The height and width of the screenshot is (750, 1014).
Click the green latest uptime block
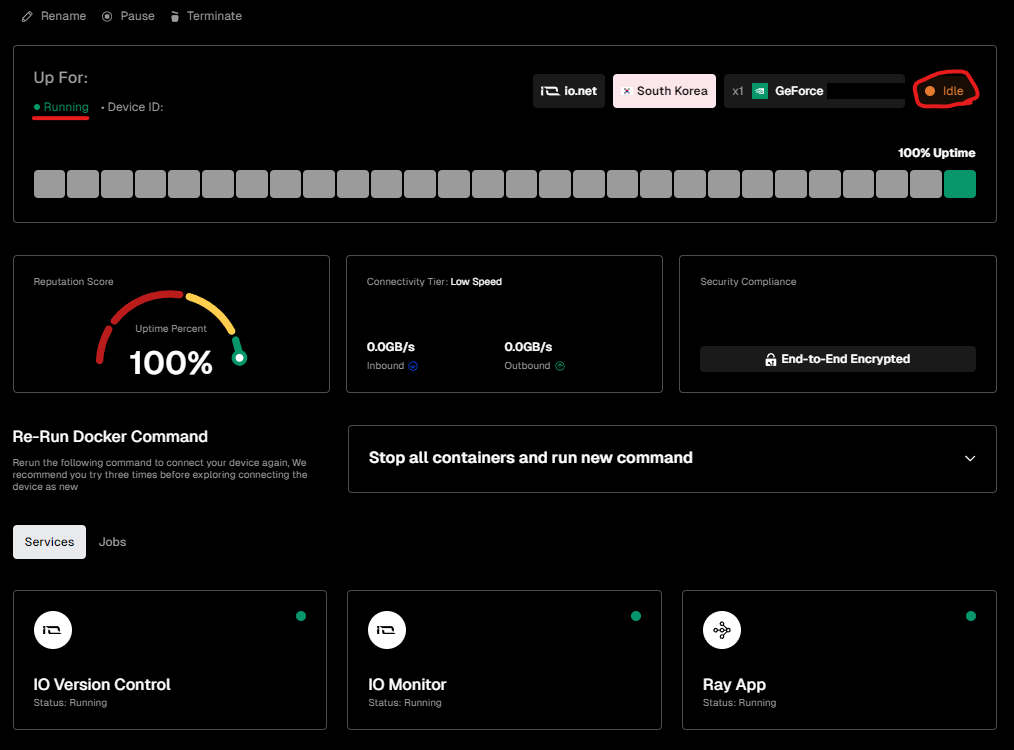tap(960, 184)
